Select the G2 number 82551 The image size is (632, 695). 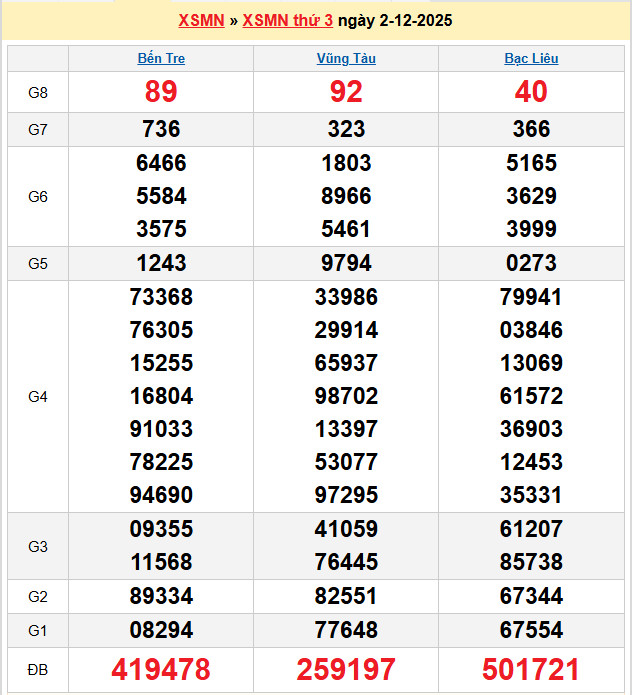pyautogui.click(x=346, y=597)
